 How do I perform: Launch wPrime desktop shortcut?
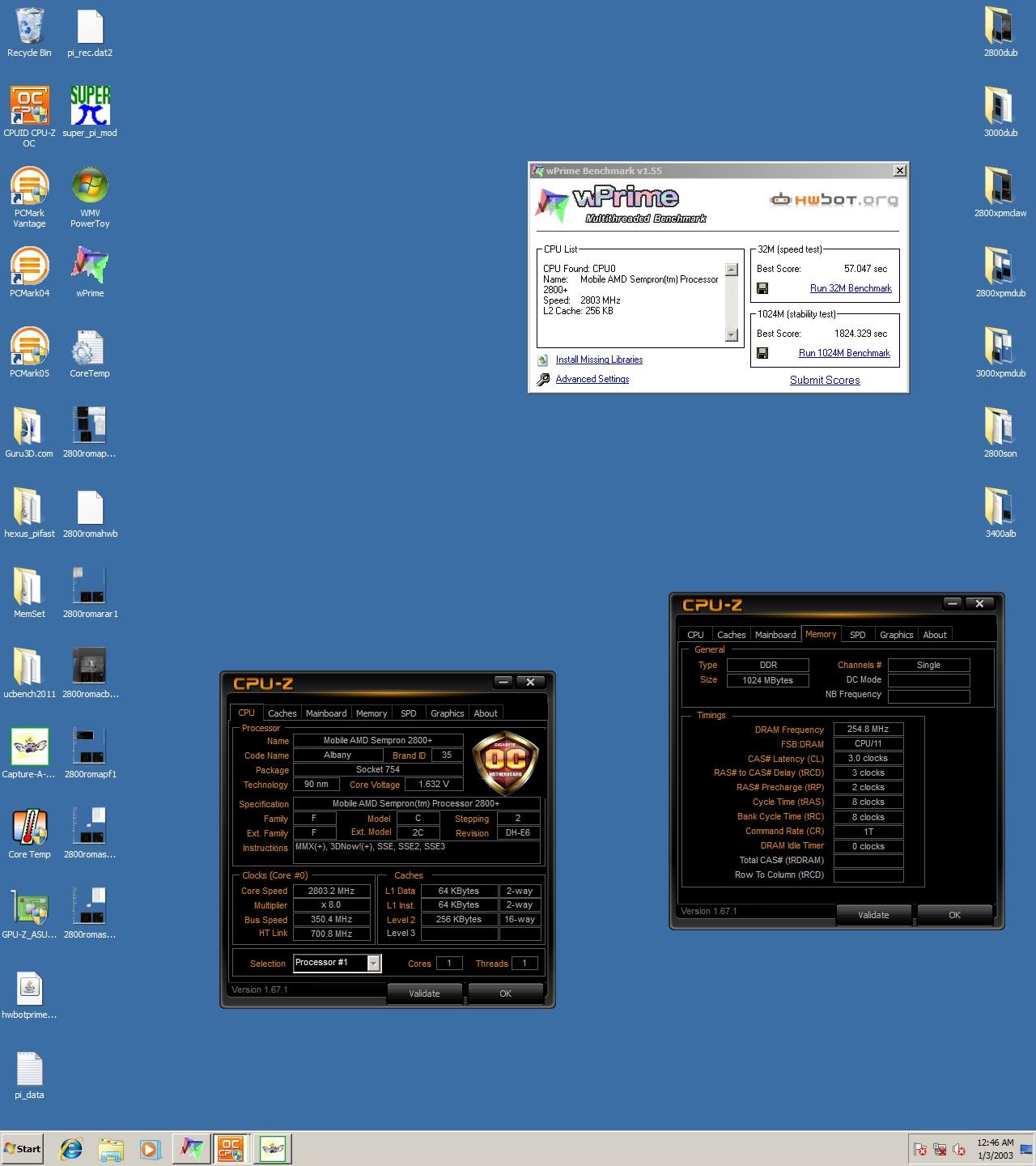click(x=90, y=272)
